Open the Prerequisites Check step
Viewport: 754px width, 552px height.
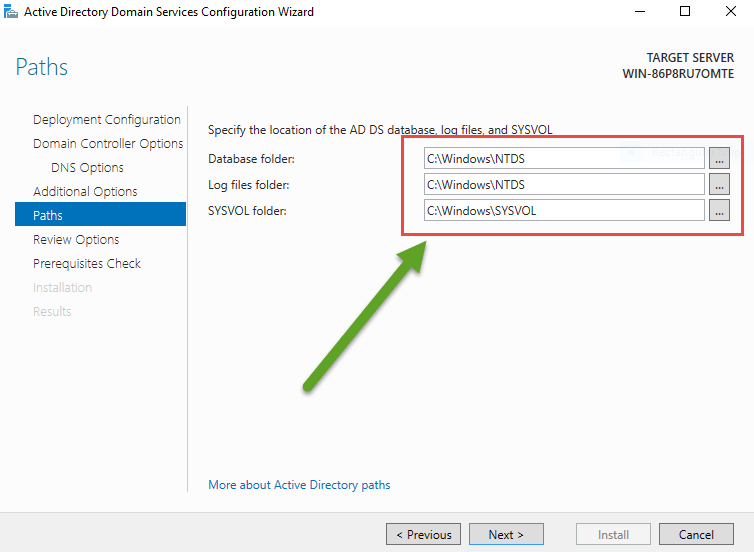point(87,264)
